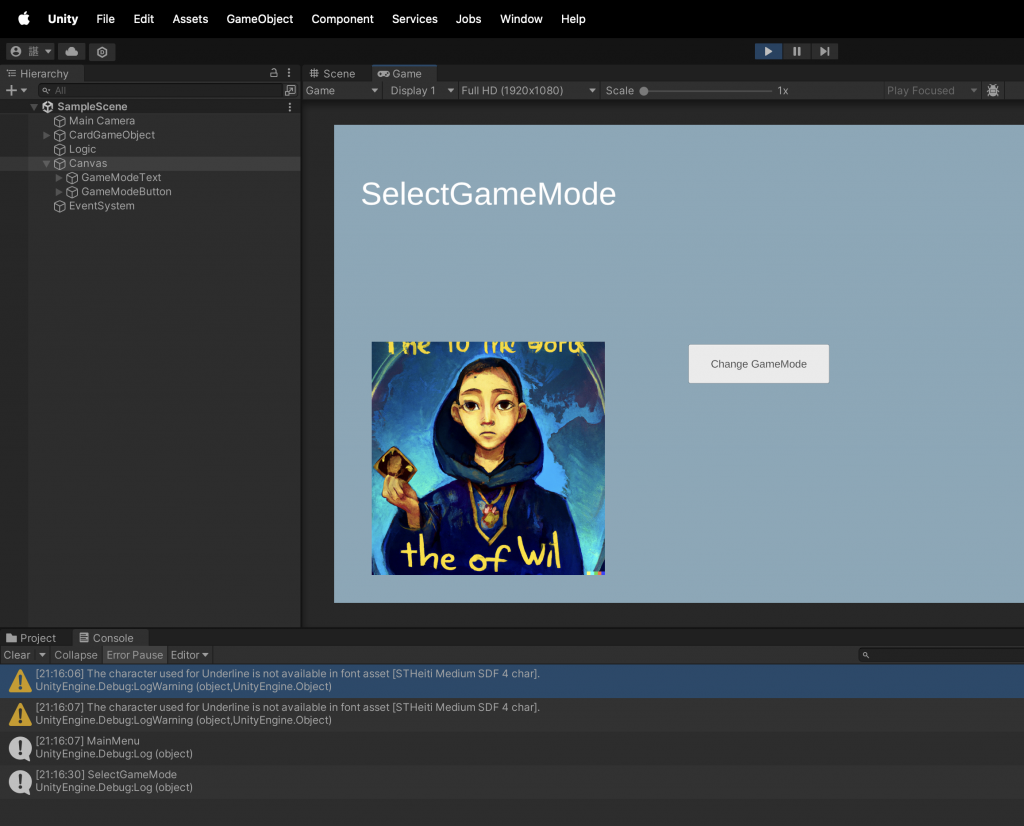Open the create object plus dropdown
1024x826 pixels.
[x=16, y=90]
